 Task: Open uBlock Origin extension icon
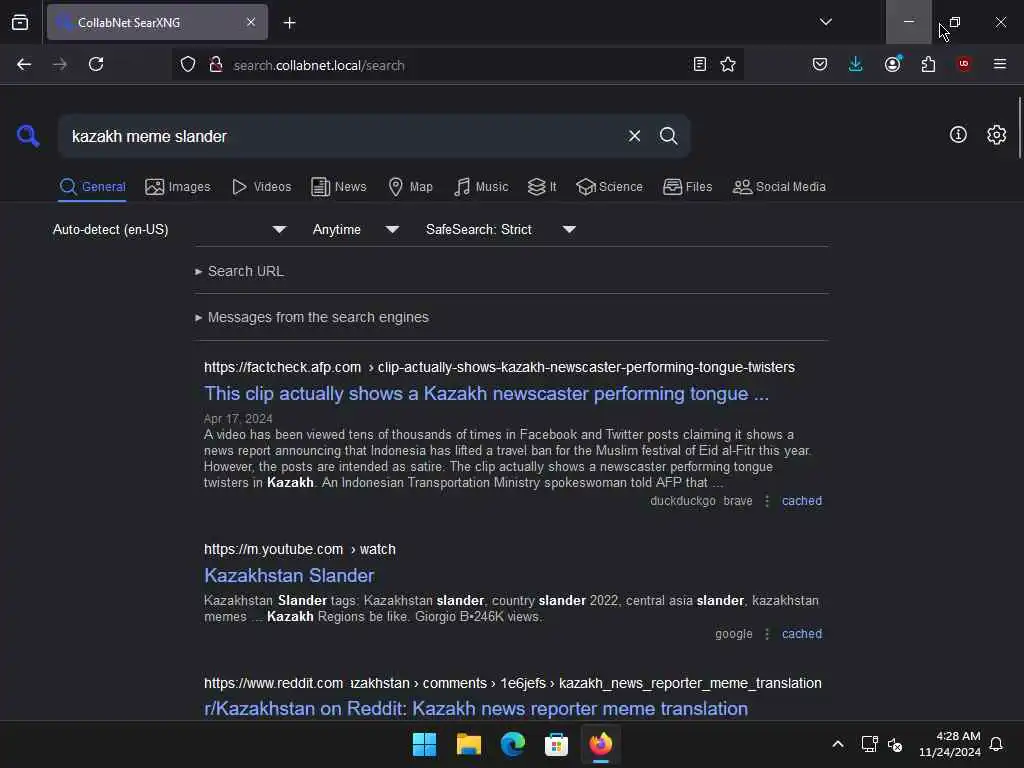click(x=963, y=63)
